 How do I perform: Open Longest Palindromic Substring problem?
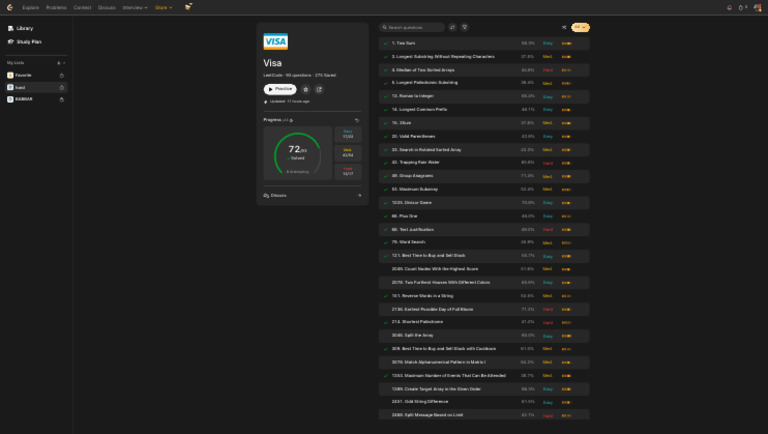[x=425, y=83]
